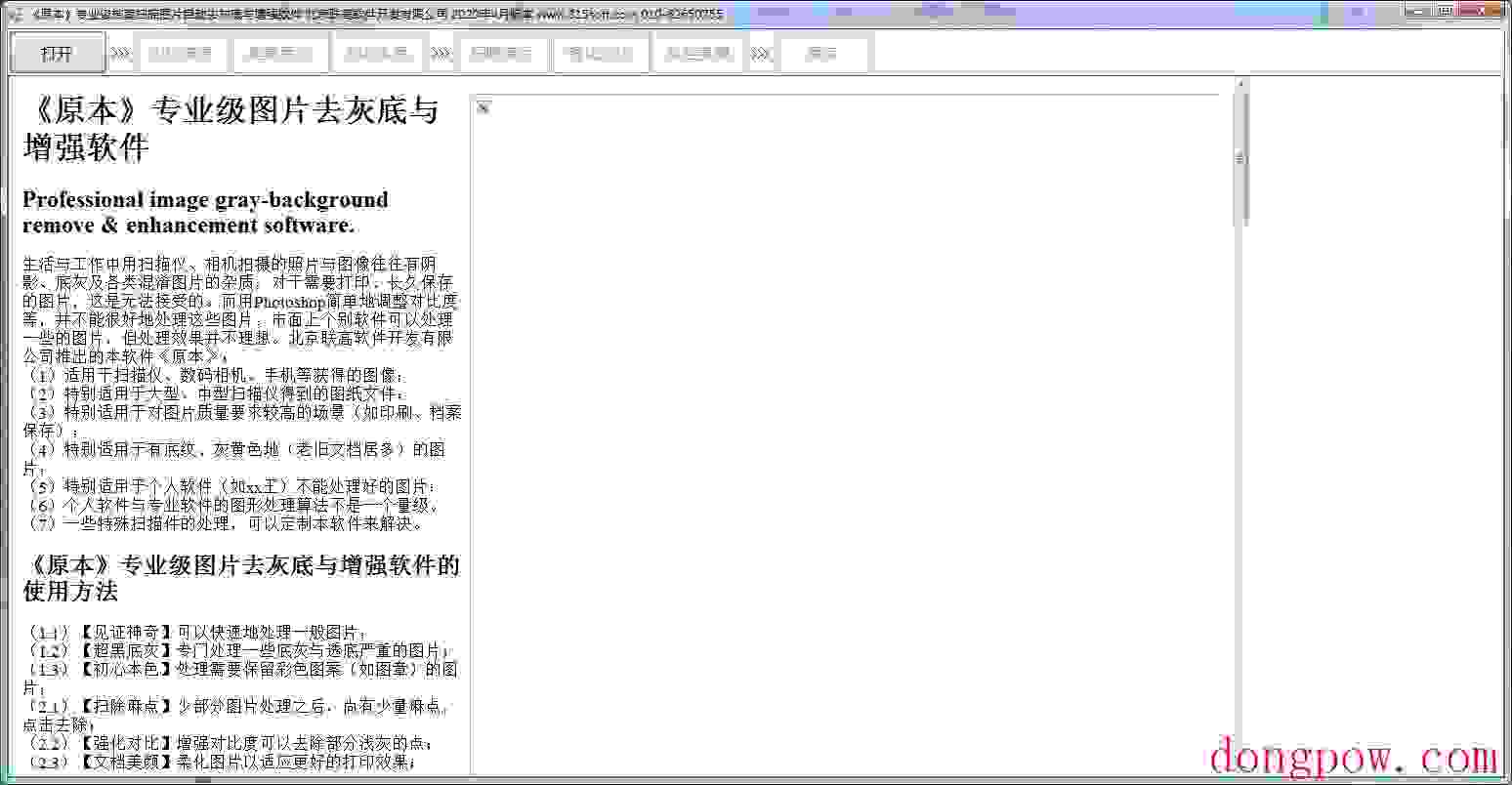Click the line '（5）特别适用于个人软件'
The image size is (1512, 785).
[x=231, y=486]
